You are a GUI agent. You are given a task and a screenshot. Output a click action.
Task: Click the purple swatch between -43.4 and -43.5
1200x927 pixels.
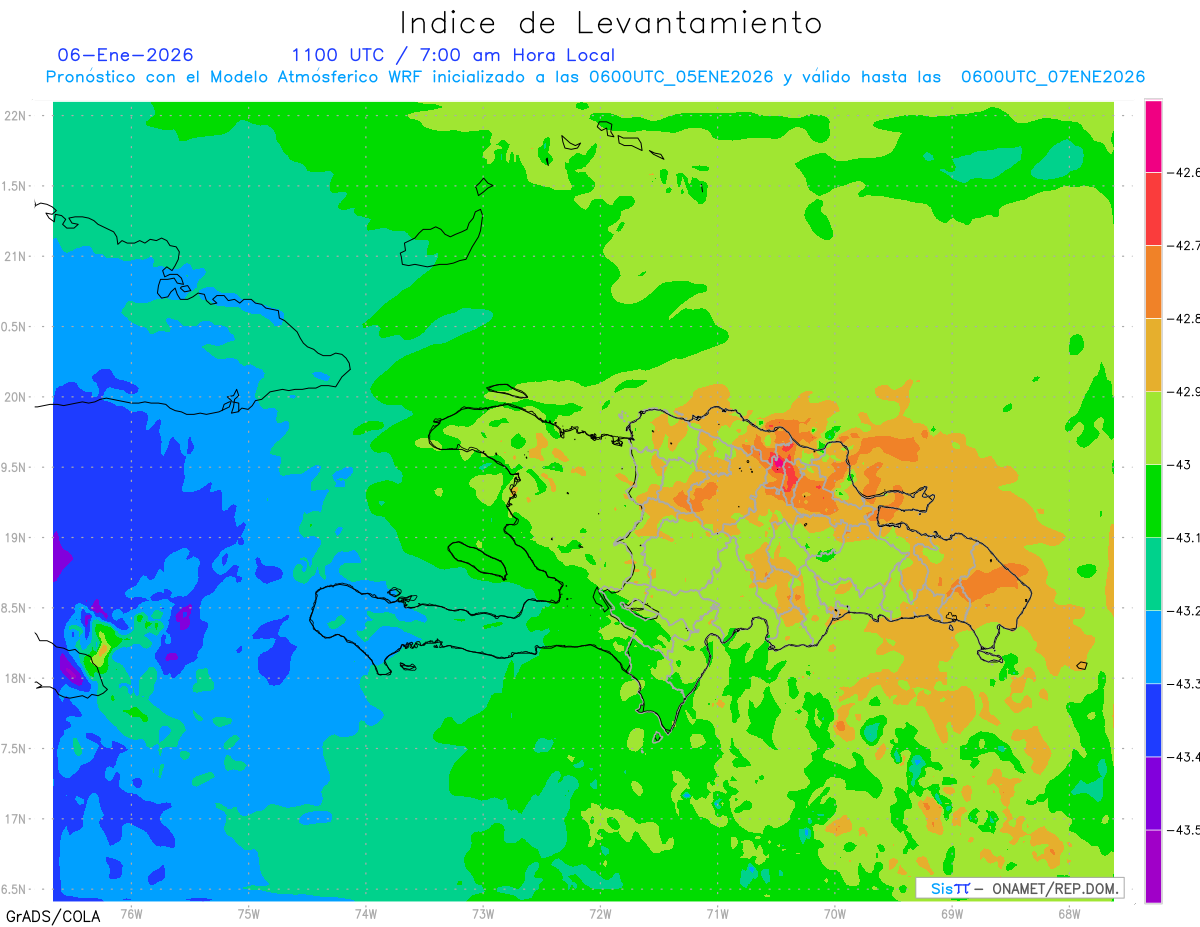(1153, 793)
